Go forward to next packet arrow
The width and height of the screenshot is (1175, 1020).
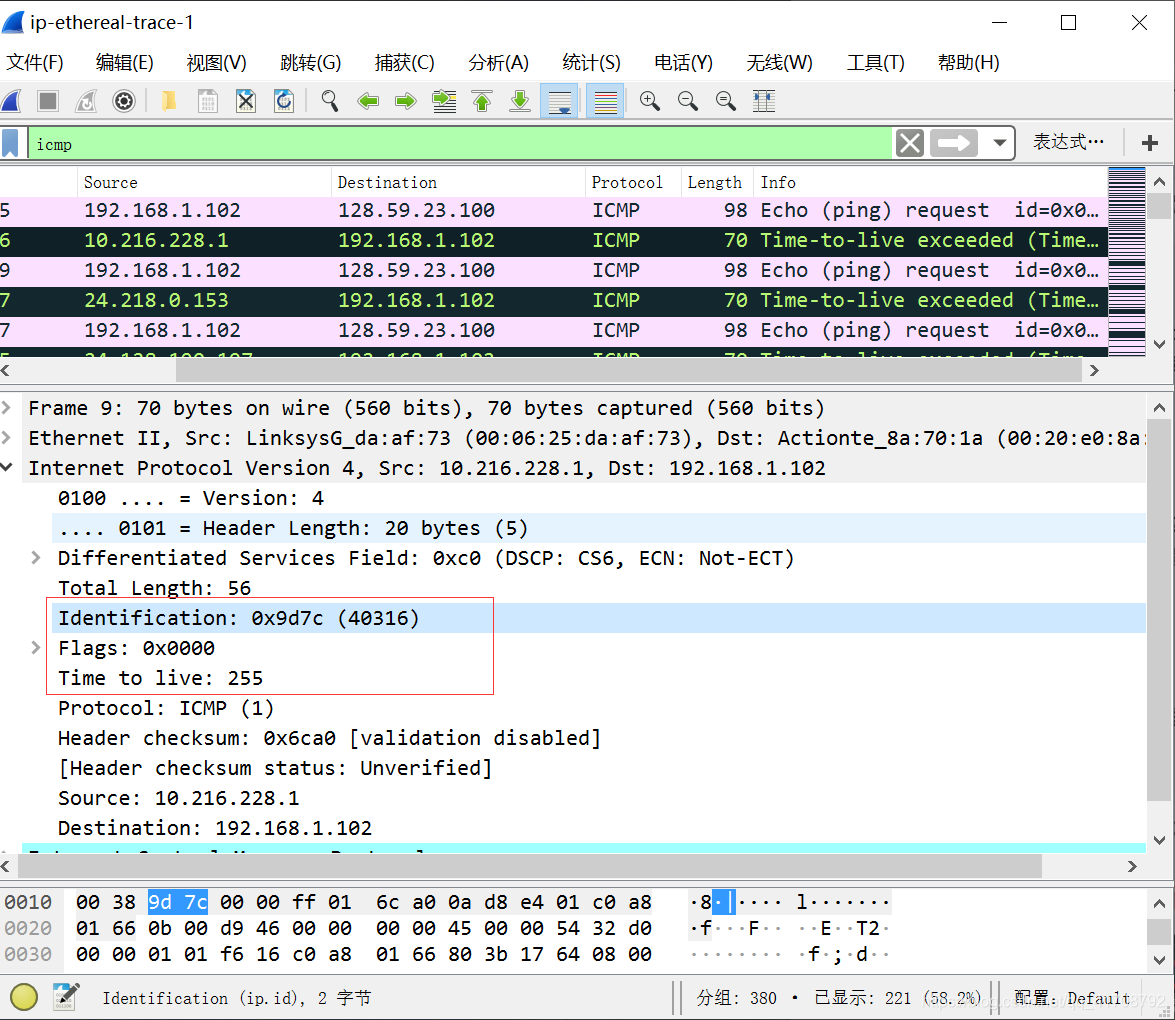coord(405,100)
